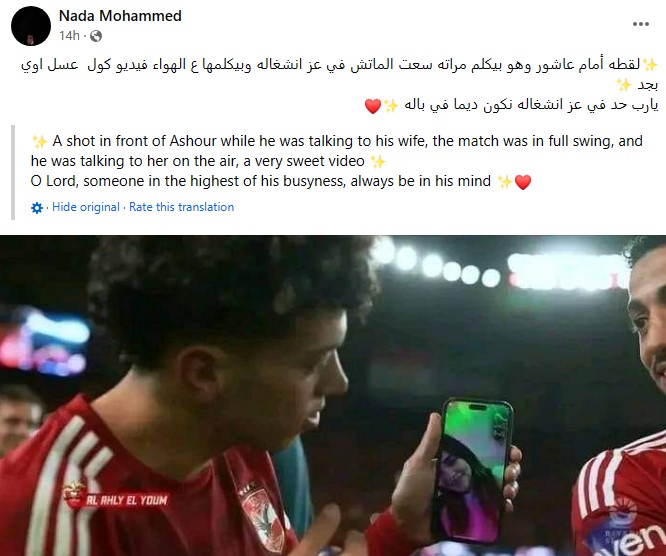
Task: Click Rate this translation link
Action: click(x=181, y=207)
